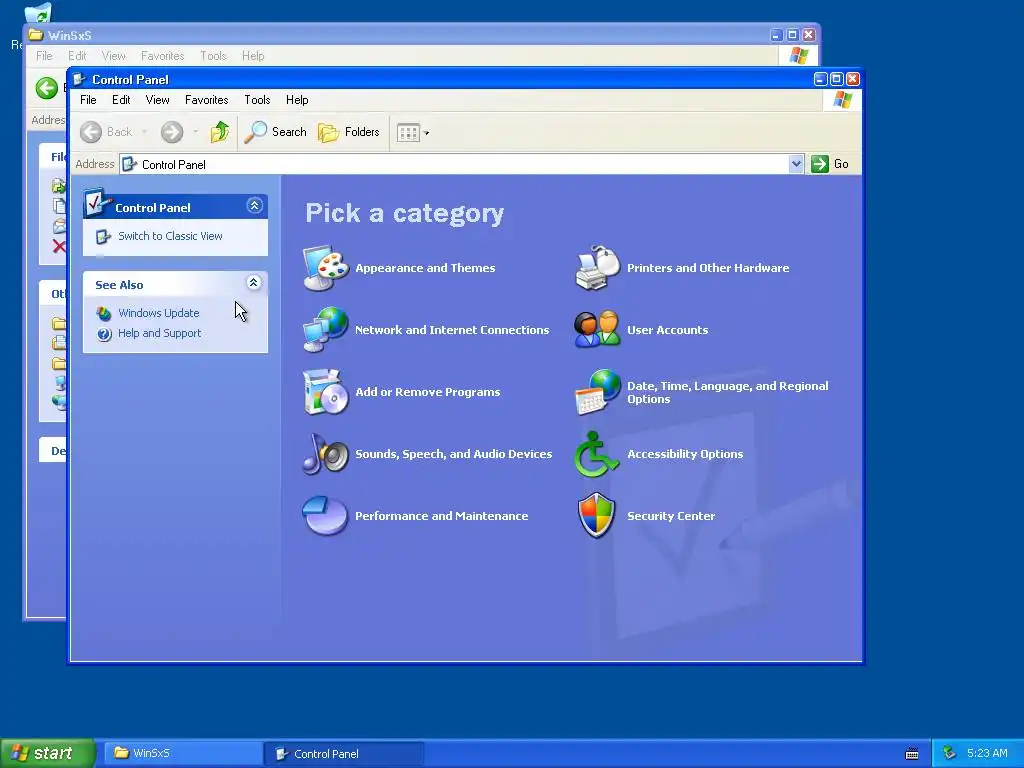Open the Performance and Maintenance pie chart icon

click(325, 515)
